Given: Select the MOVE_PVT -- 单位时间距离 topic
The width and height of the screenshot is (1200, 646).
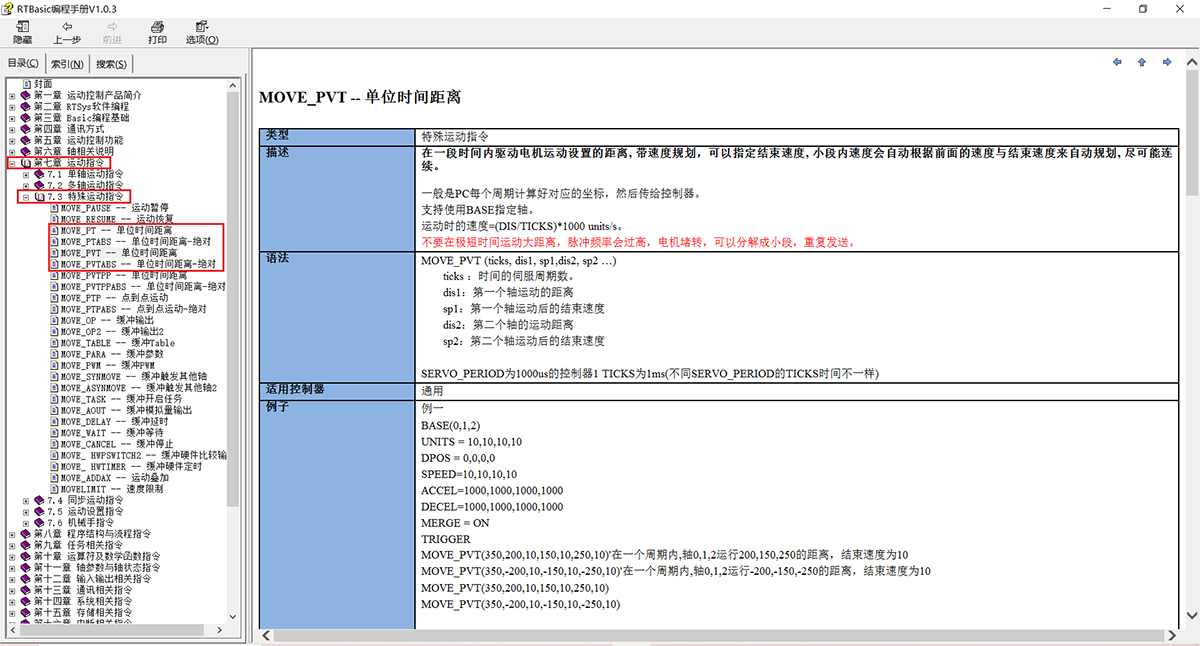Looking at the screenshot, I should point(119,253).
